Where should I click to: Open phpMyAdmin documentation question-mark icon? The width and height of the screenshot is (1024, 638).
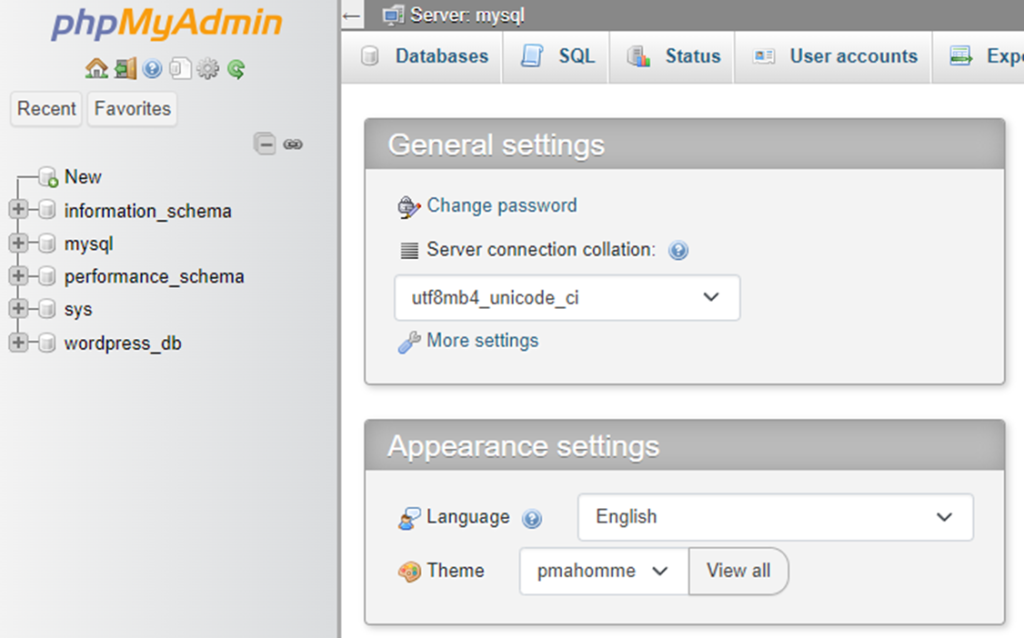(152, 69)
